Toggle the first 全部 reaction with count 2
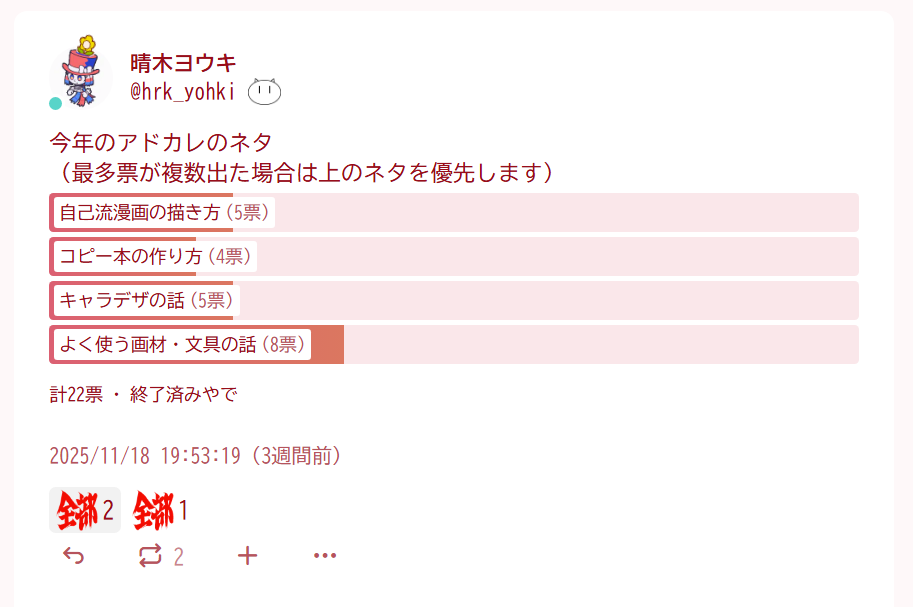 click(85, 511)
